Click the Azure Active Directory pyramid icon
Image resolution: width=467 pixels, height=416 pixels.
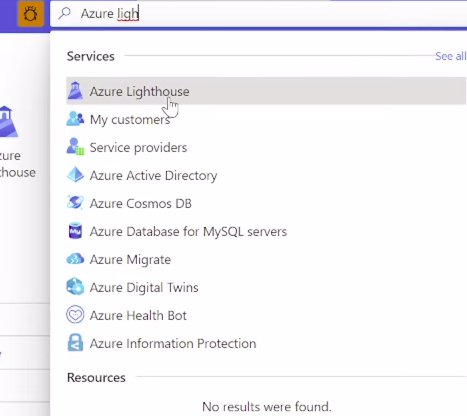click(75, 175)
